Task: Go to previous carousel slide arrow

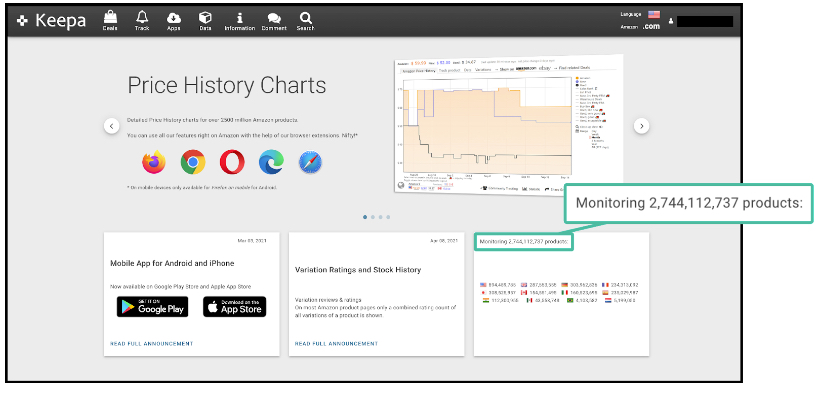Action: tap(112, 126)
